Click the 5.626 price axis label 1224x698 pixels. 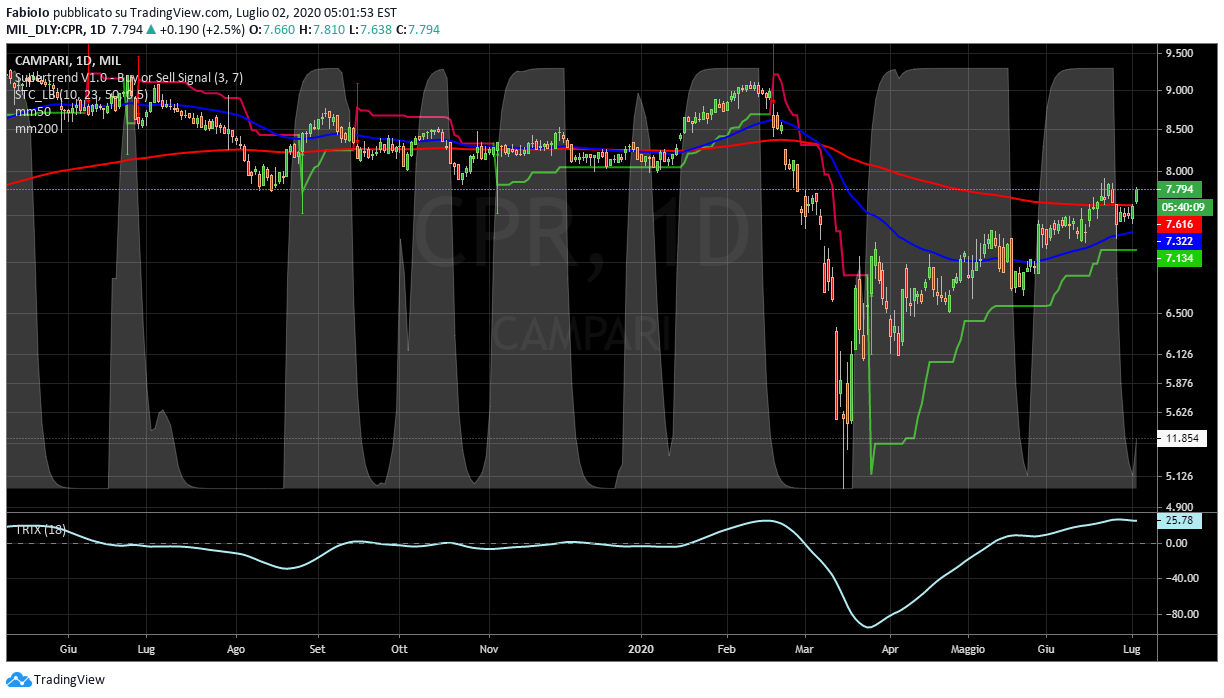click(x=1179, y=411)
